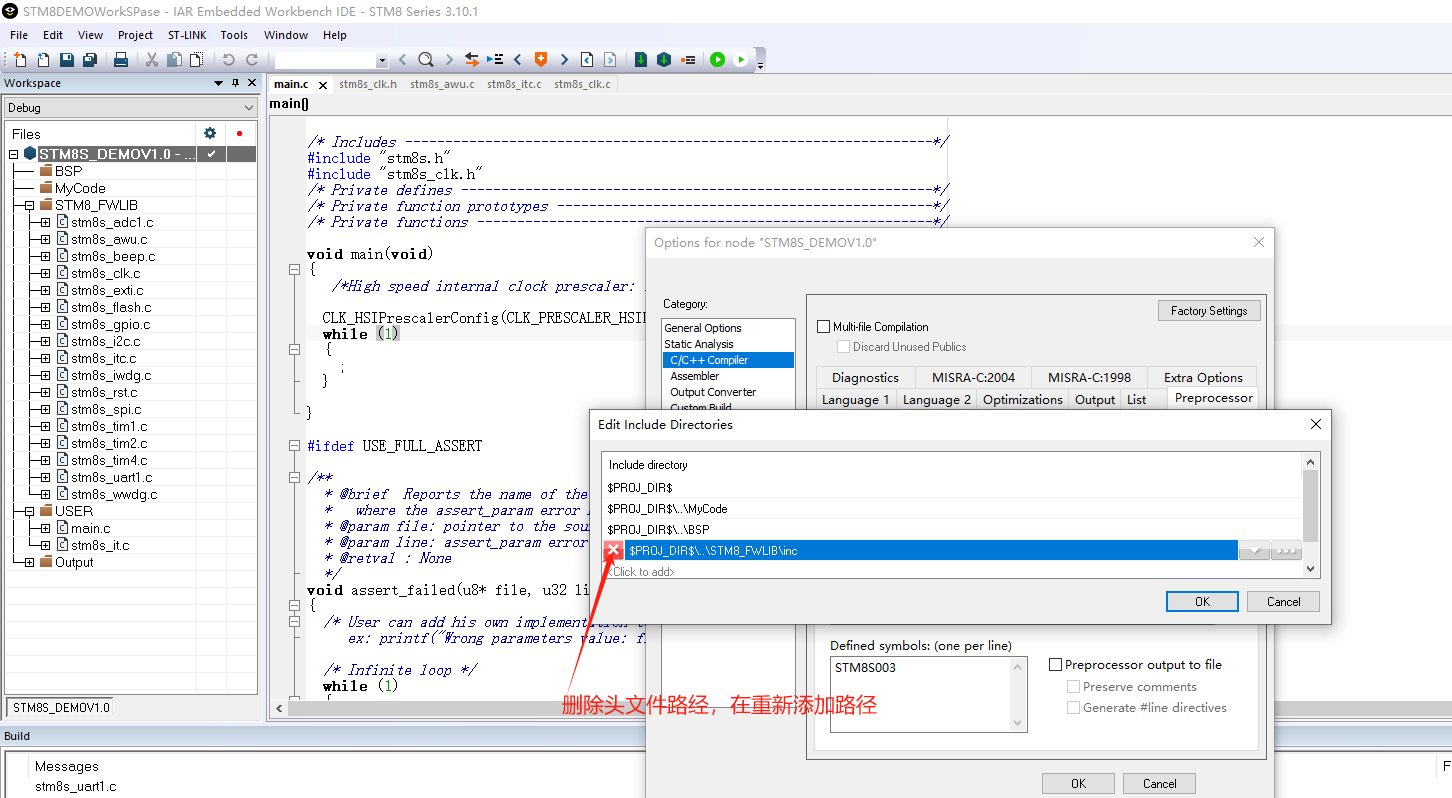
Task: Collapse the #ifdef USE_FULL_ASSERT fold marker
Action: pyautogui.click(x=294, y=446)
